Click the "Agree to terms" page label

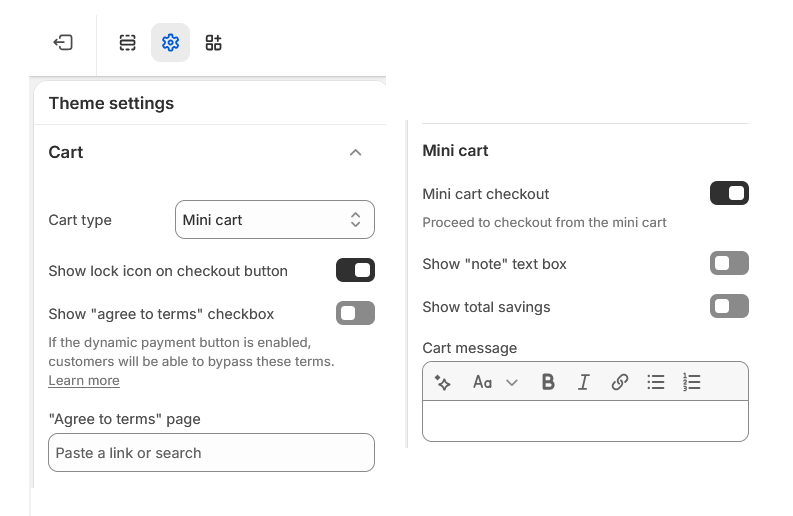click(124, 419)
